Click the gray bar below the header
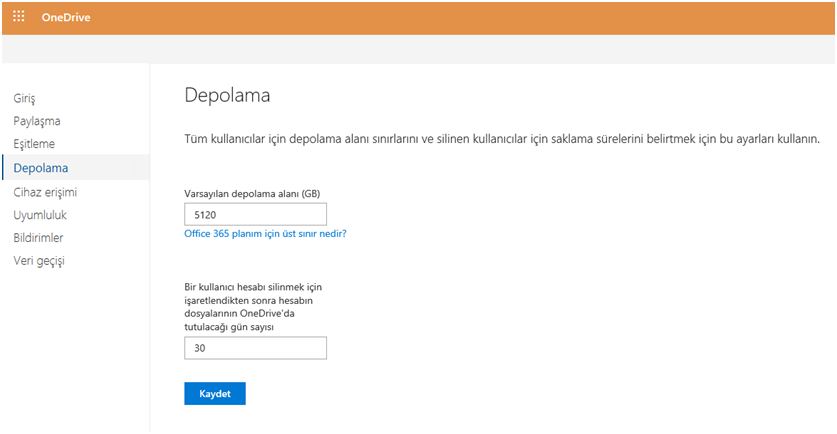The image size is (837, 434). (418, 49)
